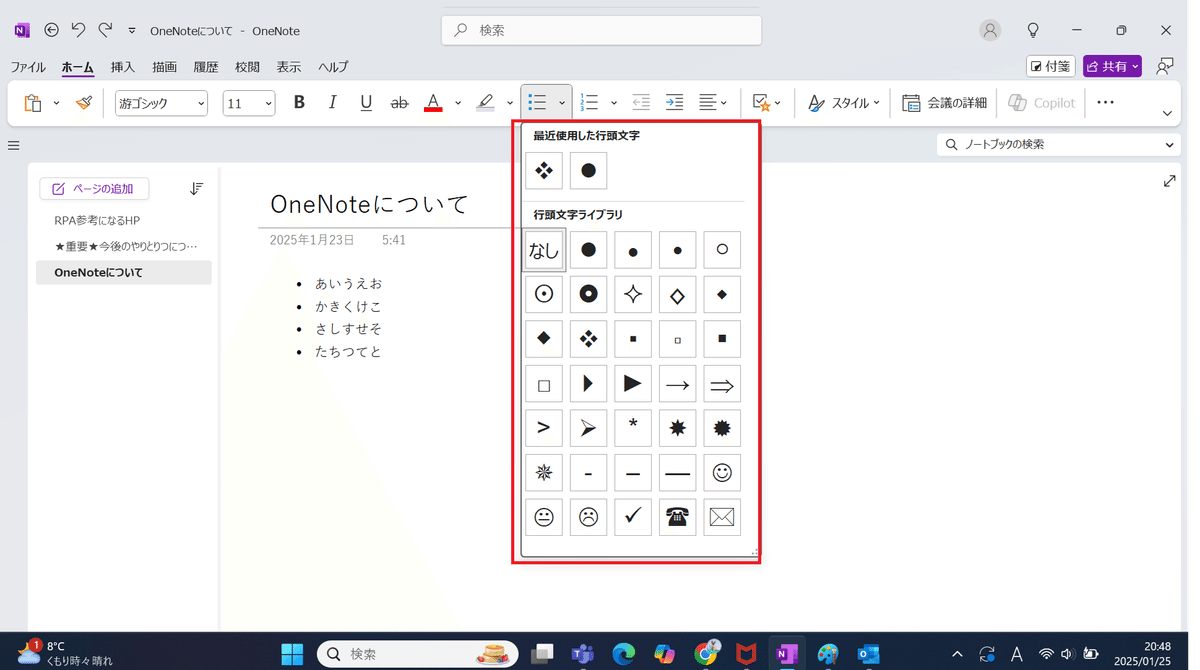This screenshot has height=670, width=1200.
Task: Select the four-diamond recently used bullet
Action: (544, 170)
